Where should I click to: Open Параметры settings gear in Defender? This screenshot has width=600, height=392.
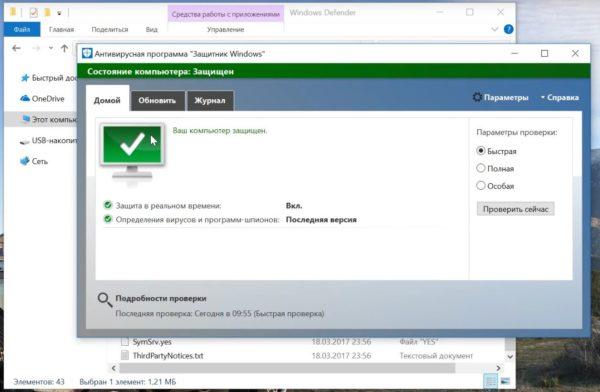[x=477, y=97]
